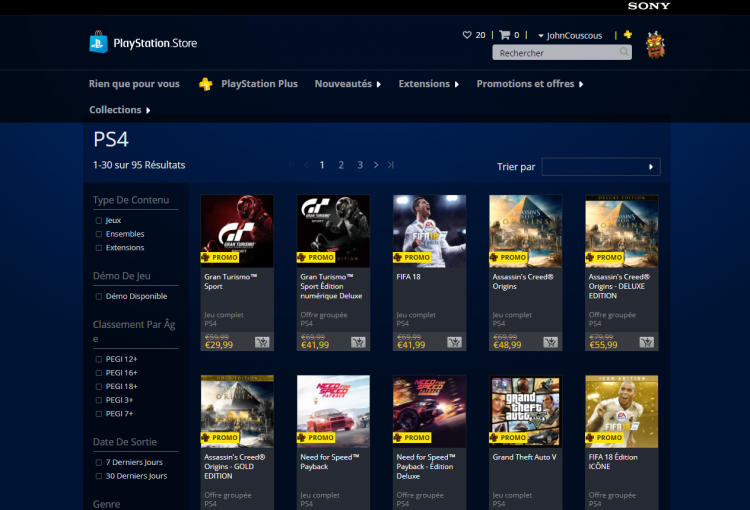This screenshot has height=510, width=750.
Task: Add Assassin's Creed Origins DELUXE to cart
Action: pos(647,342)
